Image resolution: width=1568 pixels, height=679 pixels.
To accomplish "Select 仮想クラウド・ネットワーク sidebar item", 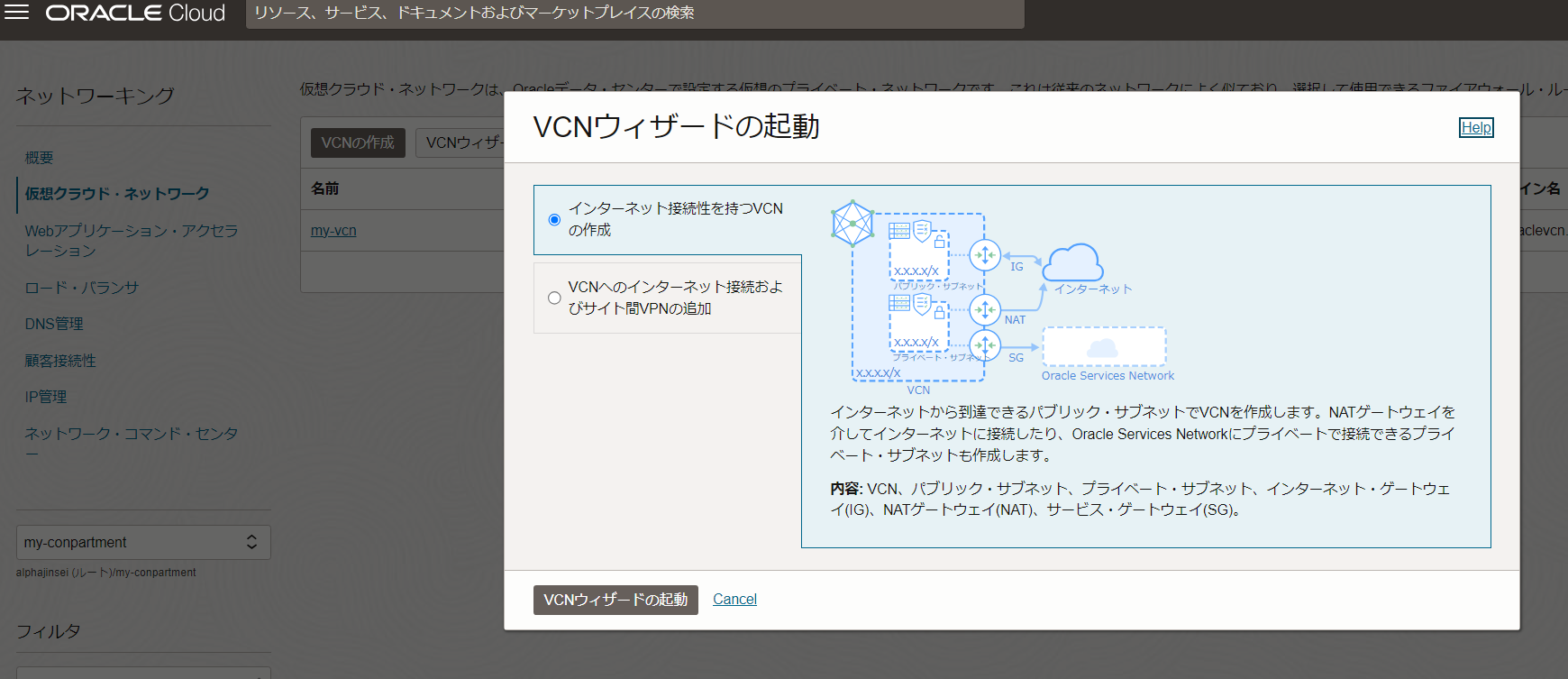I will coord(117,193).
